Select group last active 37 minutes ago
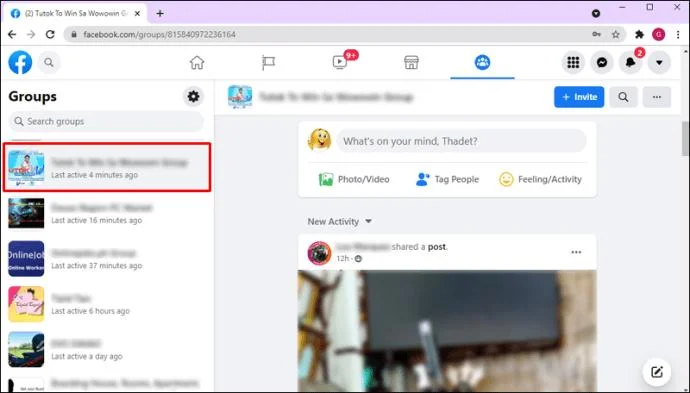690x393 pixels. (107, 258)
